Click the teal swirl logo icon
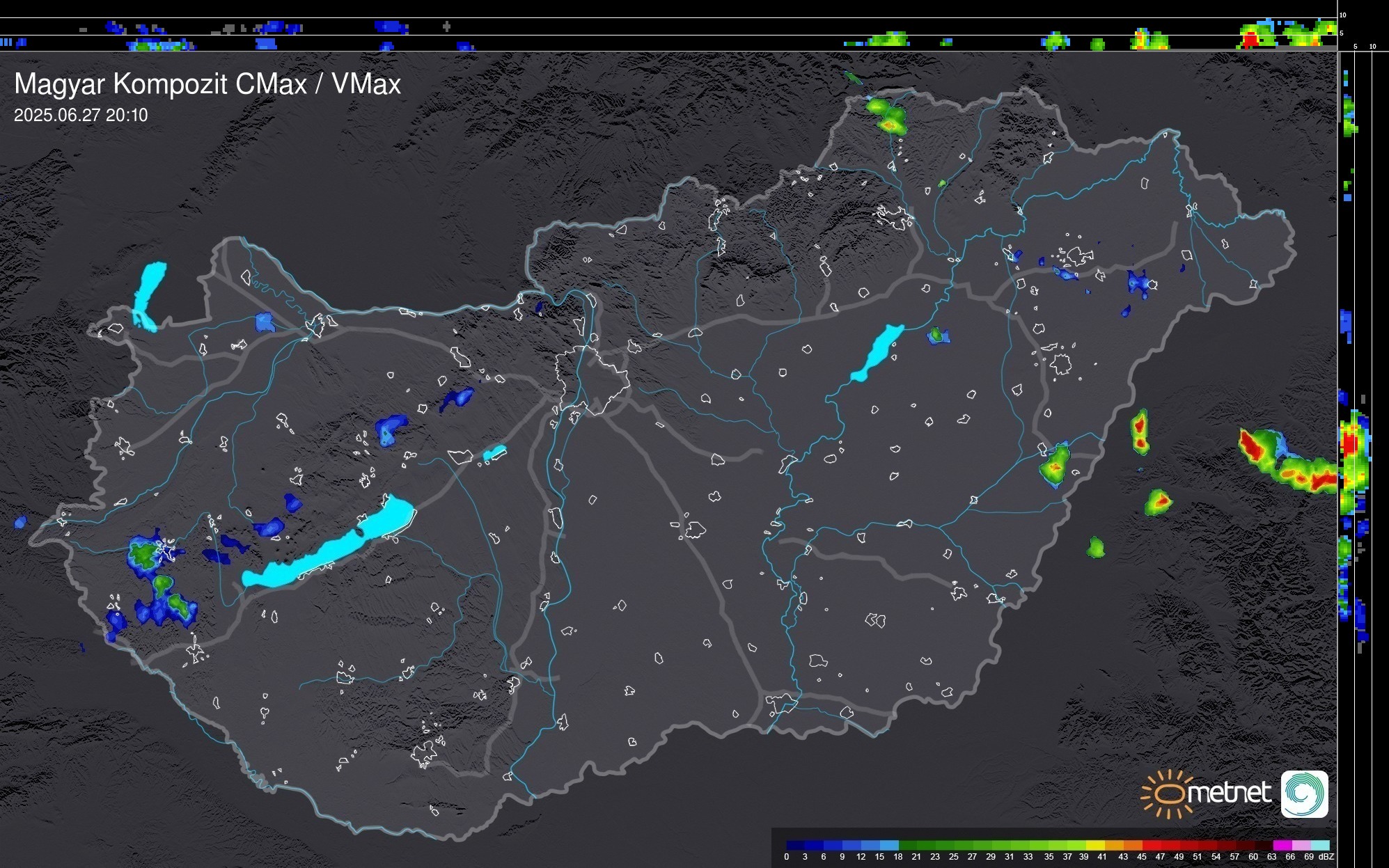The width and height of the screenshot is (1389, 868). coord(1304,794)
